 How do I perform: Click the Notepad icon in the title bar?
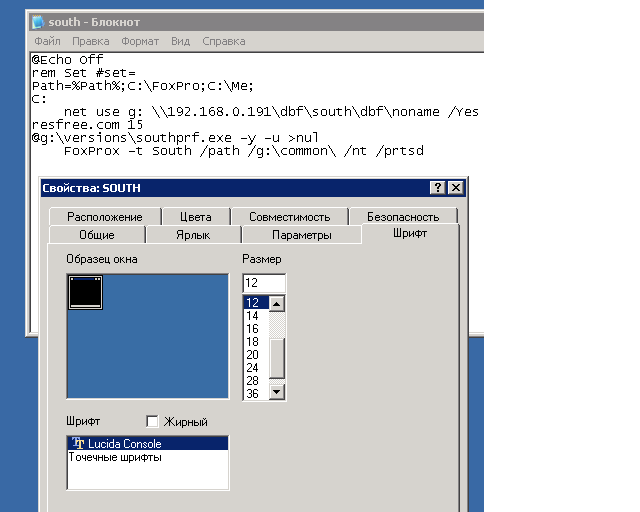[x=38, y=22]
